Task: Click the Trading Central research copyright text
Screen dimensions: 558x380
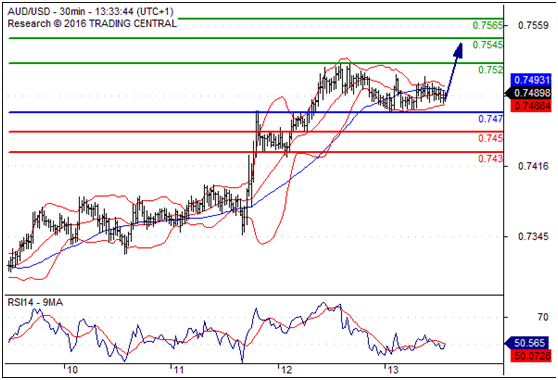Action: click(x=92, y=23)
